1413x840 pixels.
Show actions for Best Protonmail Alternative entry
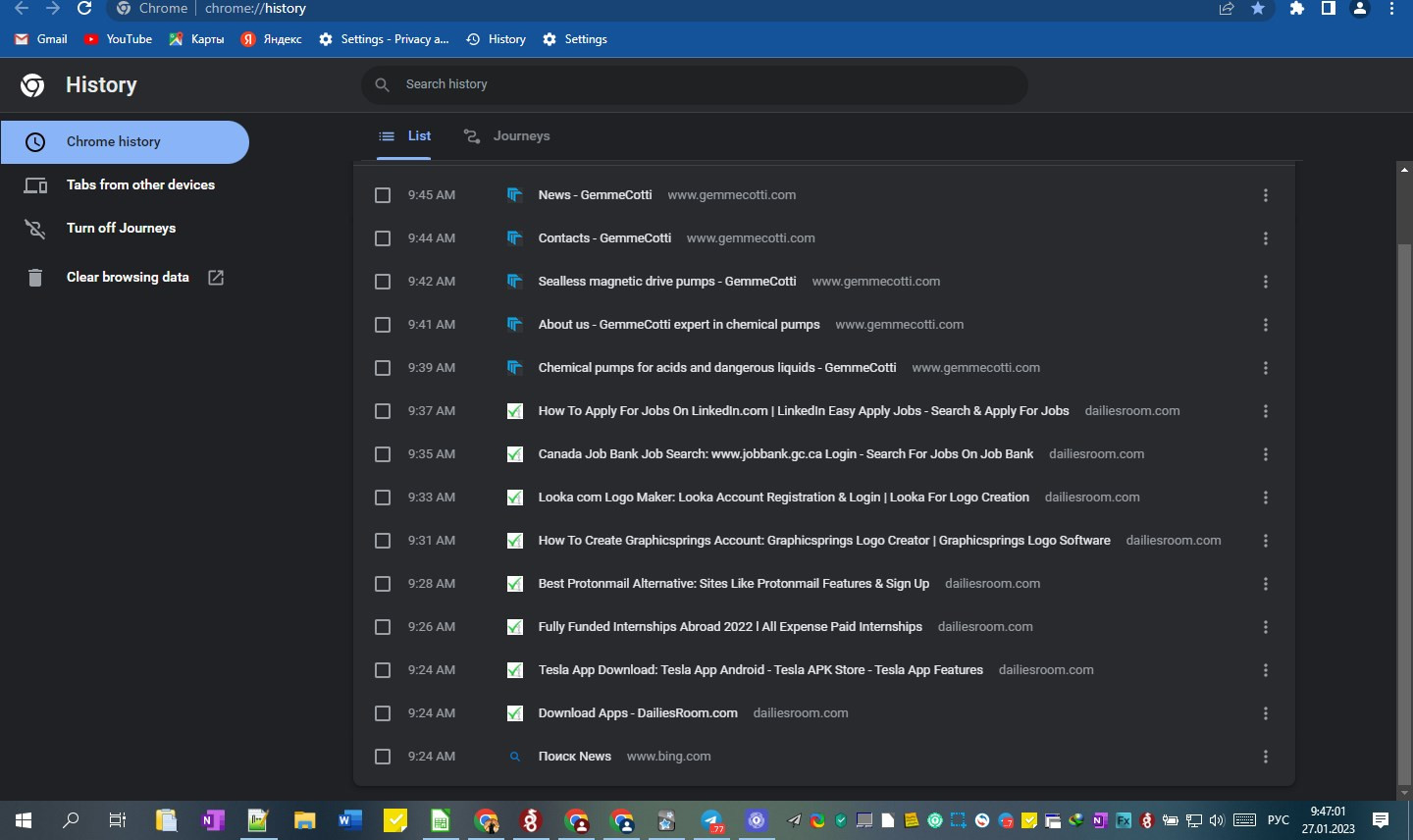pyautogui.click(x=1266, y=584)
